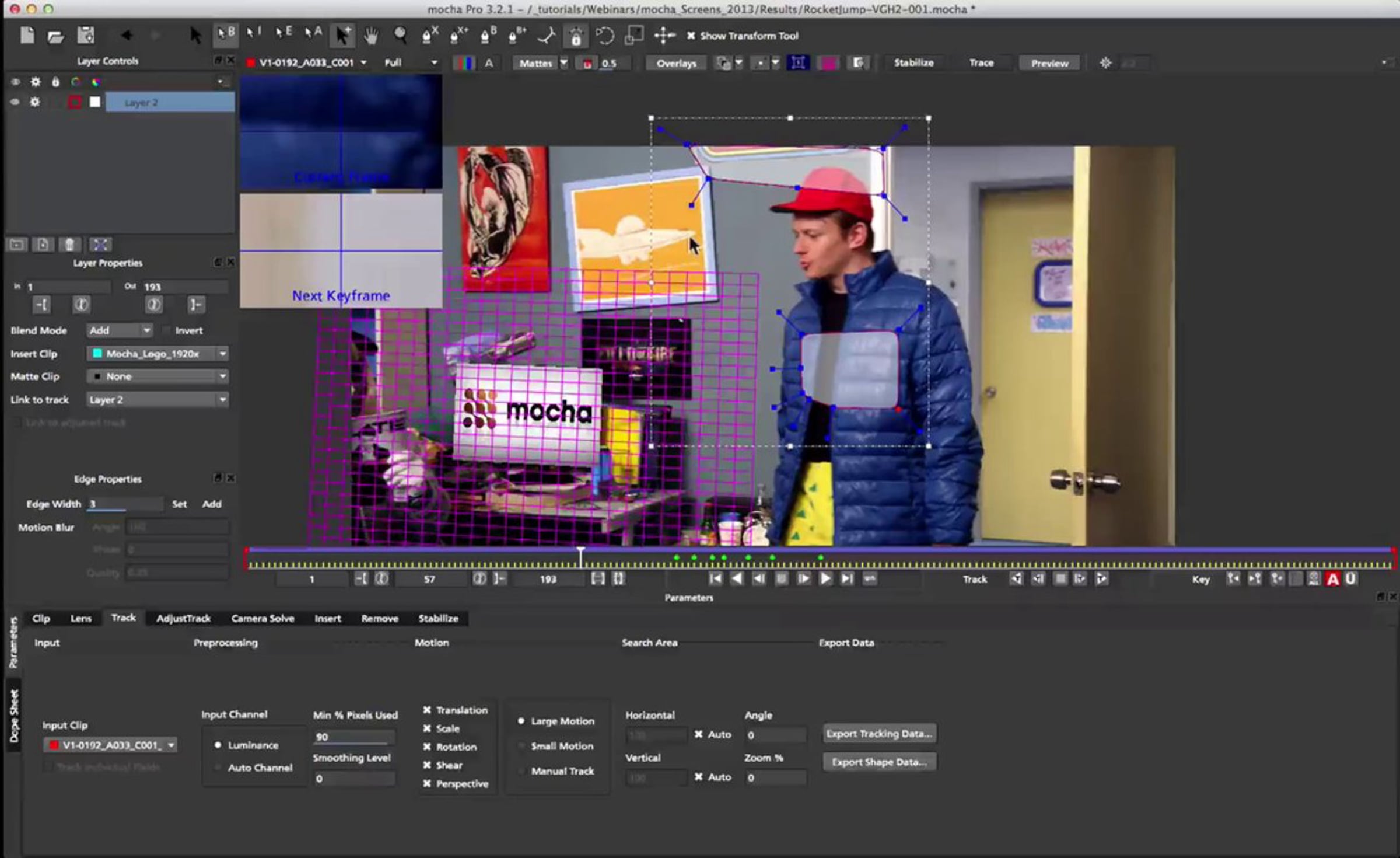
Task: Click the forward Play button in transport controls
Action: coord(825,579)
